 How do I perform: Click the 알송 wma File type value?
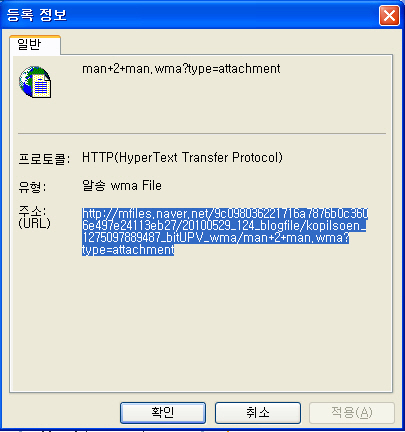(122, 185)
